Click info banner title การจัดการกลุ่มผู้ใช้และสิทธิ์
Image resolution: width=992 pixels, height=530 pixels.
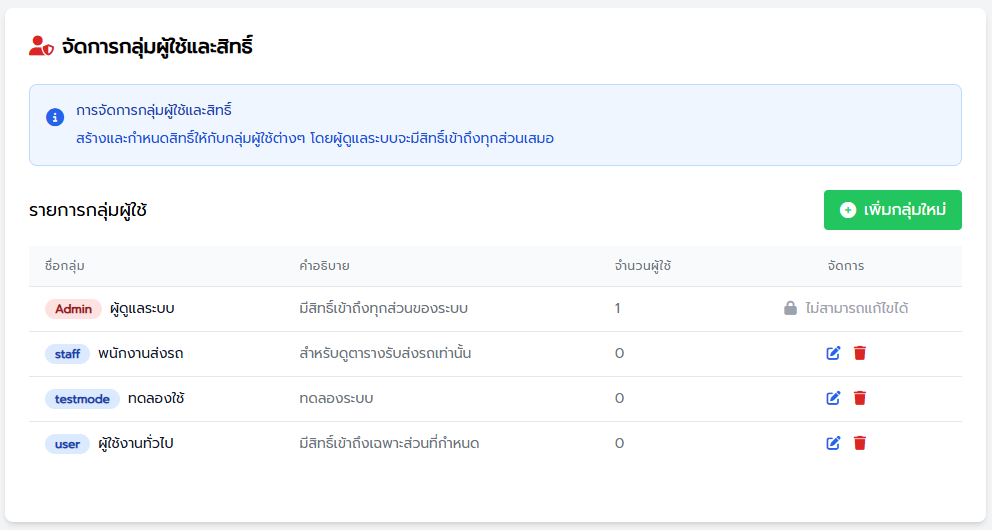(154, 110)
